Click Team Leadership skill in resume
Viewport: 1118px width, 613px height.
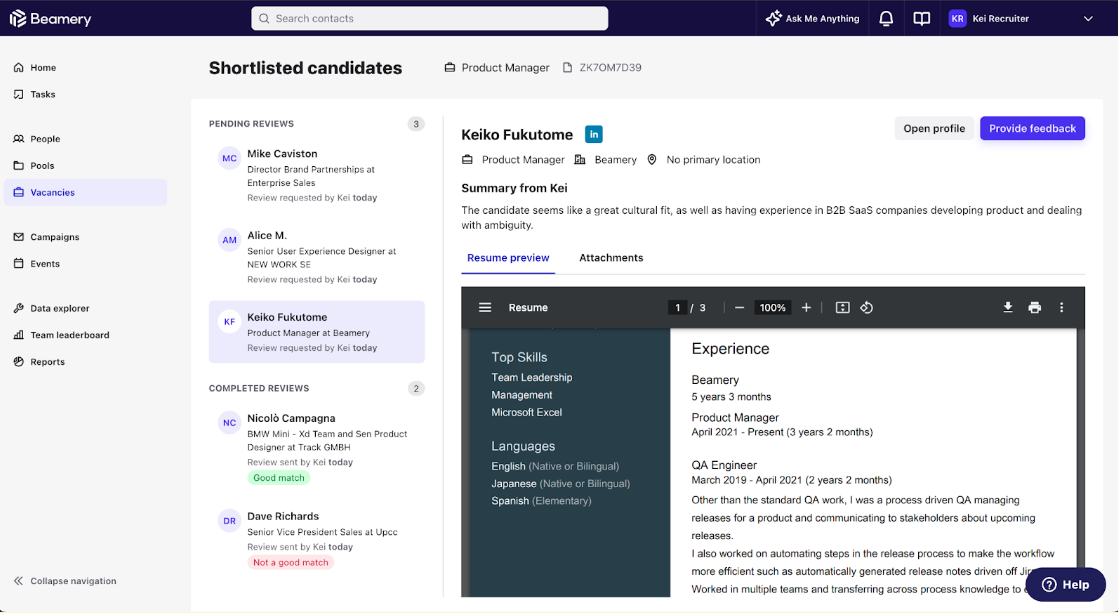[x=531, y=377]
